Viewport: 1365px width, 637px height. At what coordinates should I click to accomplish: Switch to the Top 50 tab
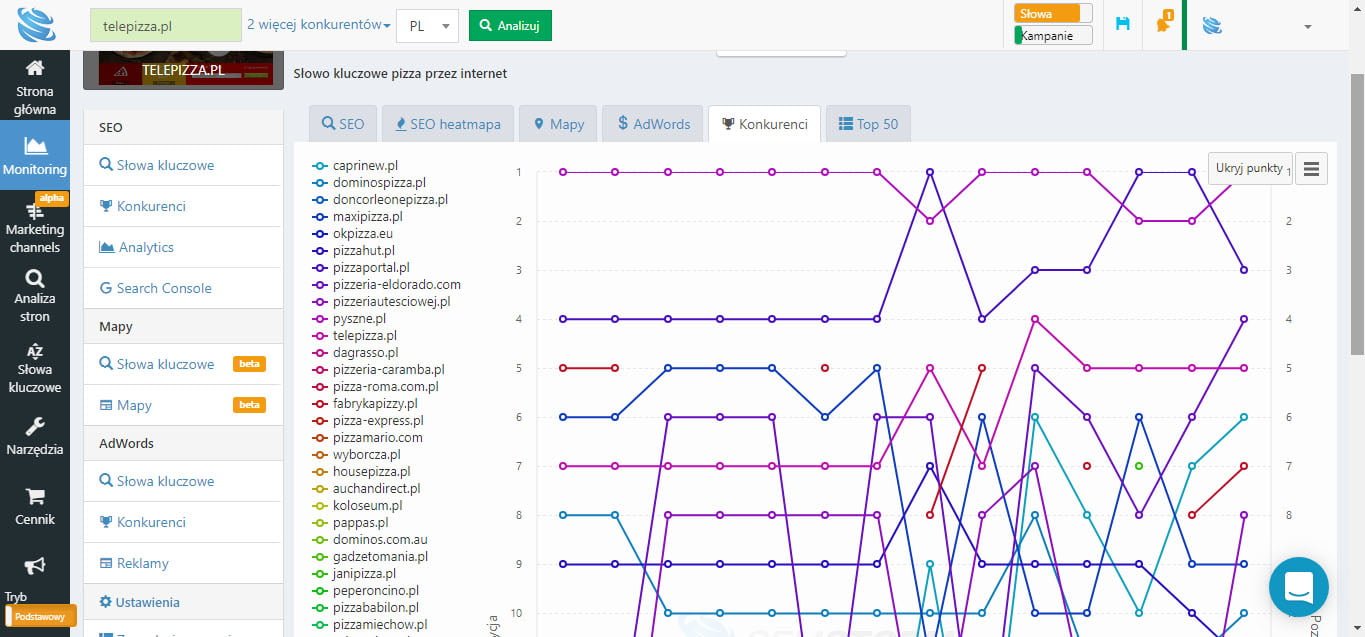(x=867, y=124)
